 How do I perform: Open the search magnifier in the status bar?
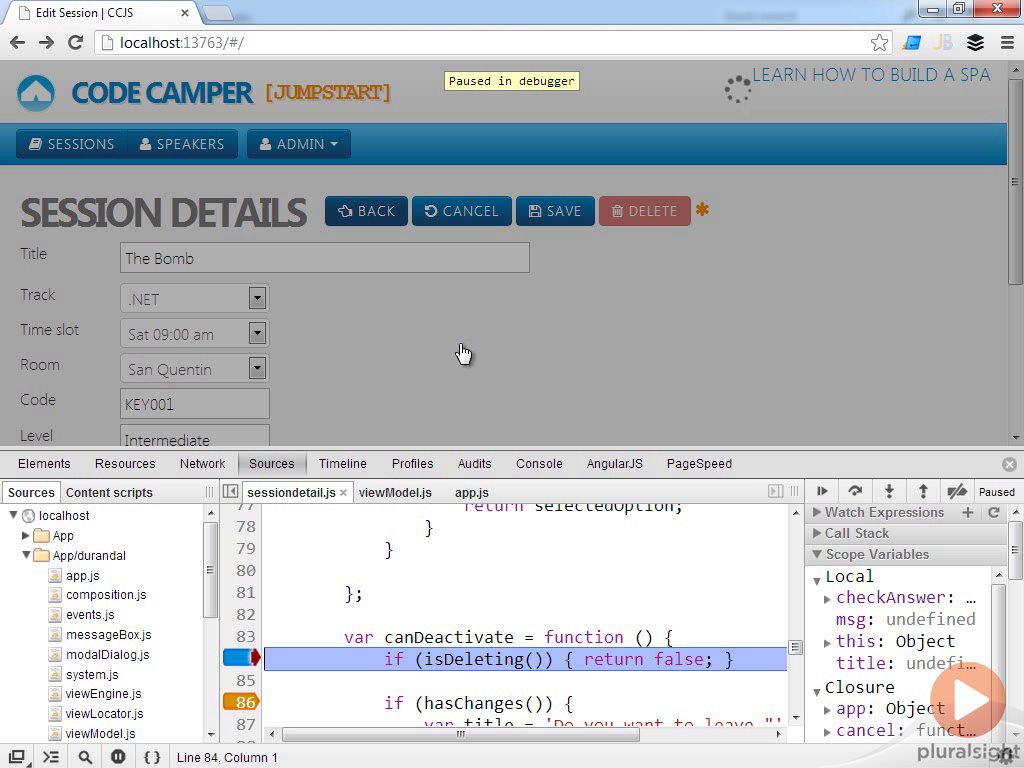pyautogui.click(x=85, y=757)
